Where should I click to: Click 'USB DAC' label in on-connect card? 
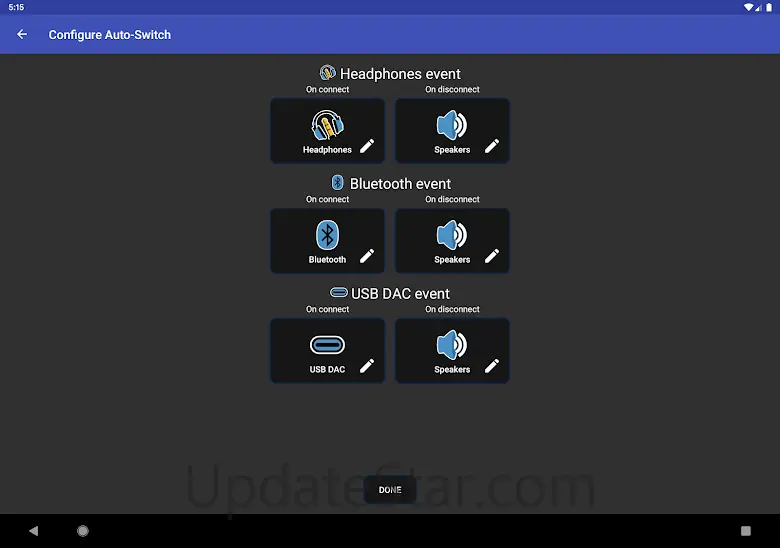(x=327, y=369)
